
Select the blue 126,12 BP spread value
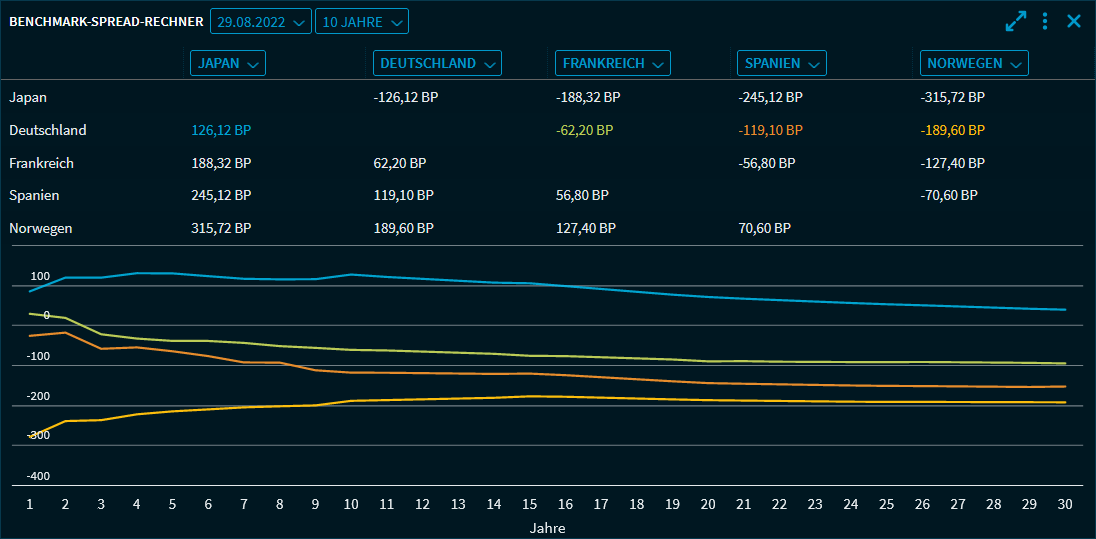pos(221,130)
